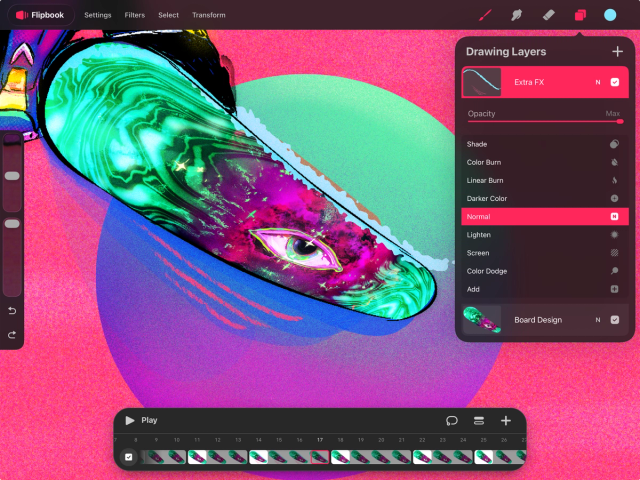Image resolution: width=640 pixels, height=480 pixels.
Task: Select frame 22 thumbnail
Action: (x=422, y=457)
